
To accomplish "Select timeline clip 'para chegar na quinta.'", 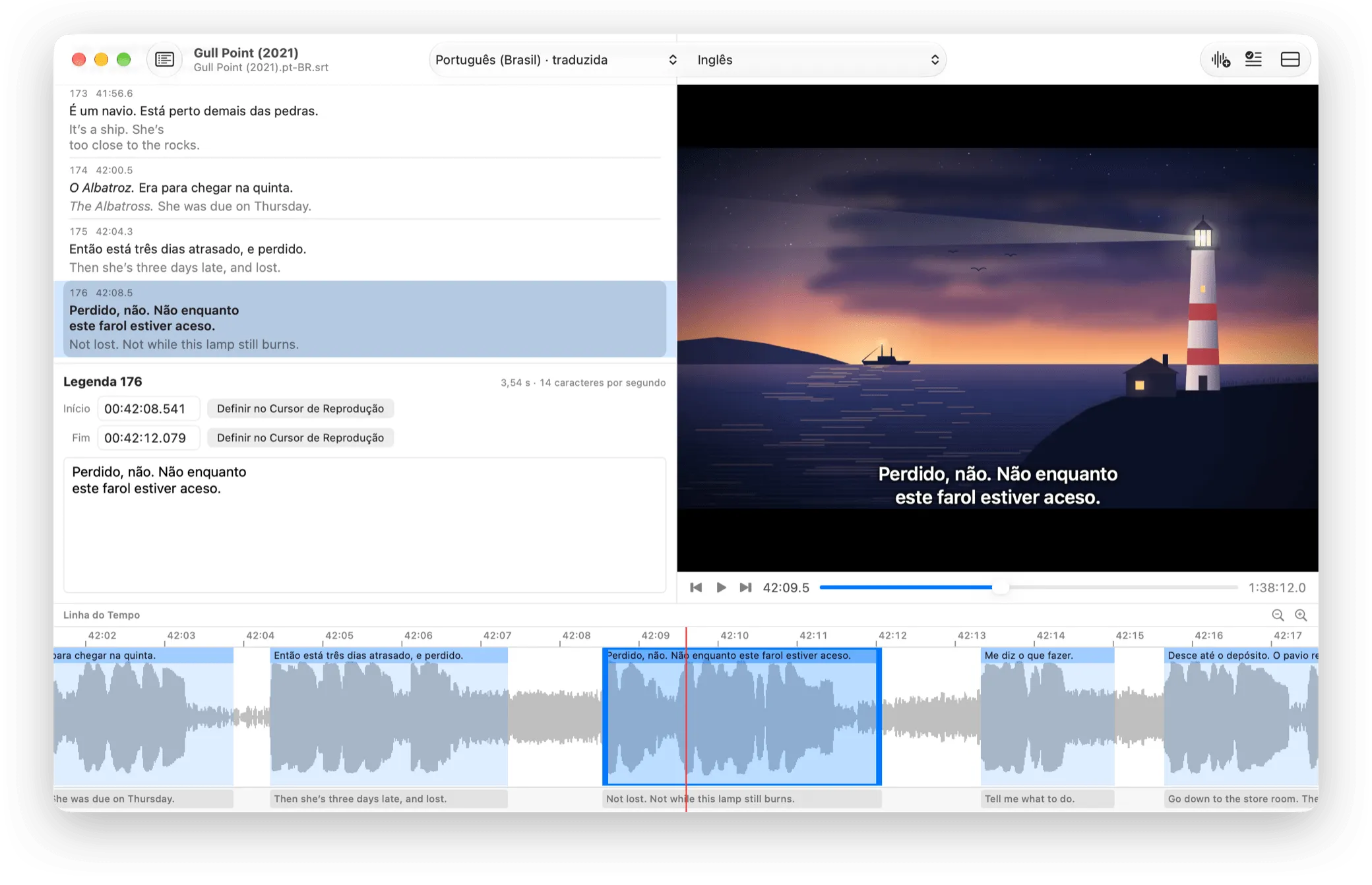I will (143, 716).
